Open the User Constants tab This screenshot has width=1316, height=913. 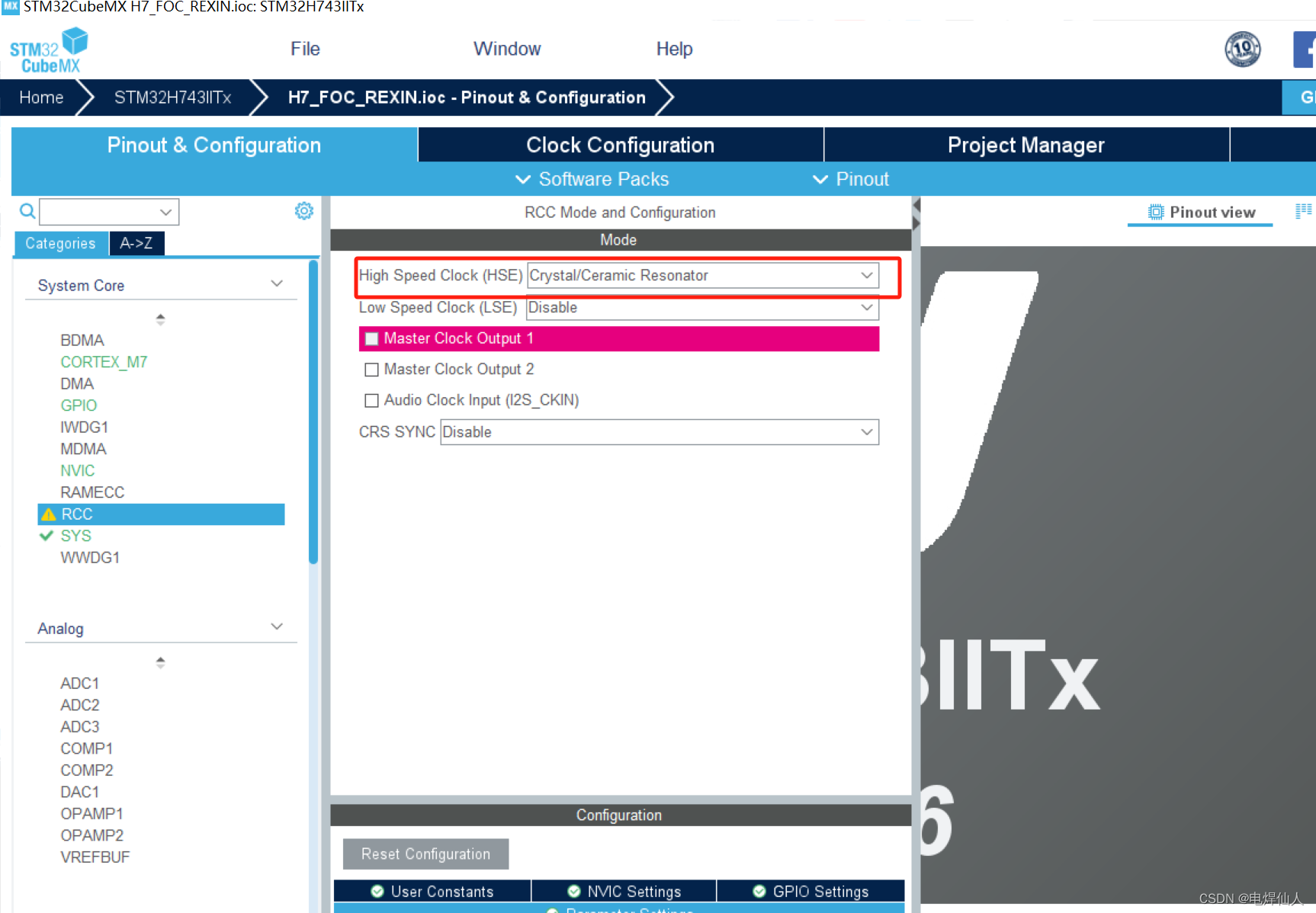pos(432,891)
